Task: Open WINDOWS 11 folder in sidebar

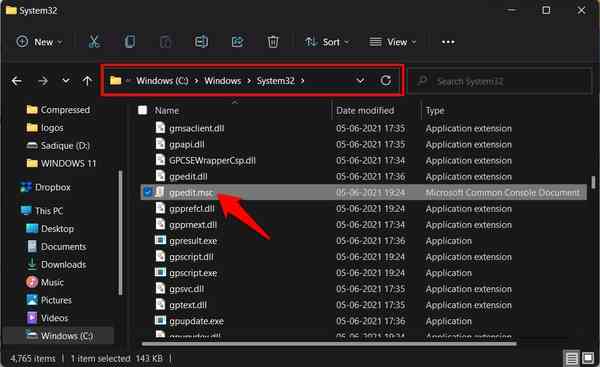Action: pos(61,163)
